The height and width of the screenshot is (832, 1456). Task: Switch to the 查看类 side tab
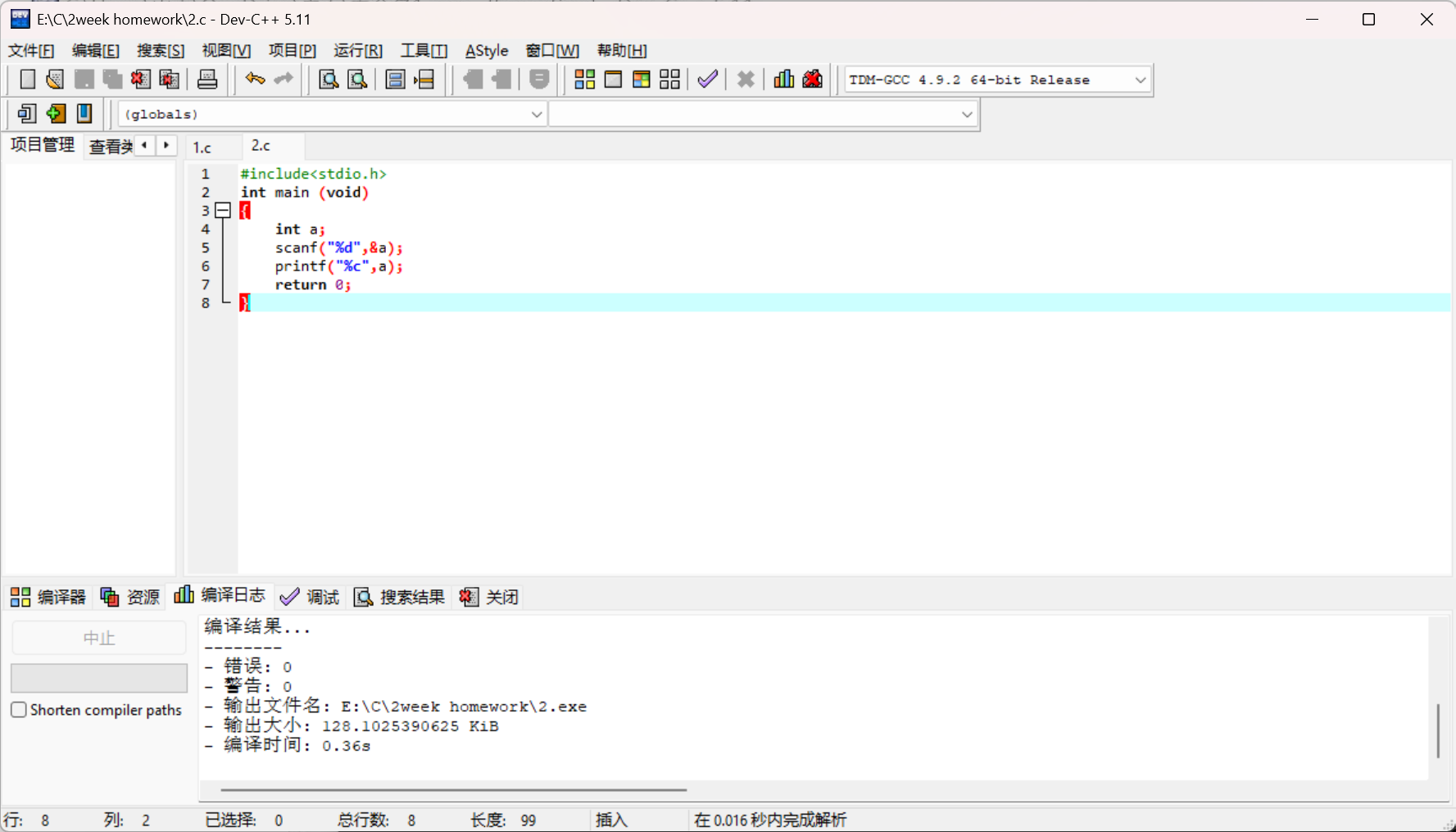pos(110,147)
